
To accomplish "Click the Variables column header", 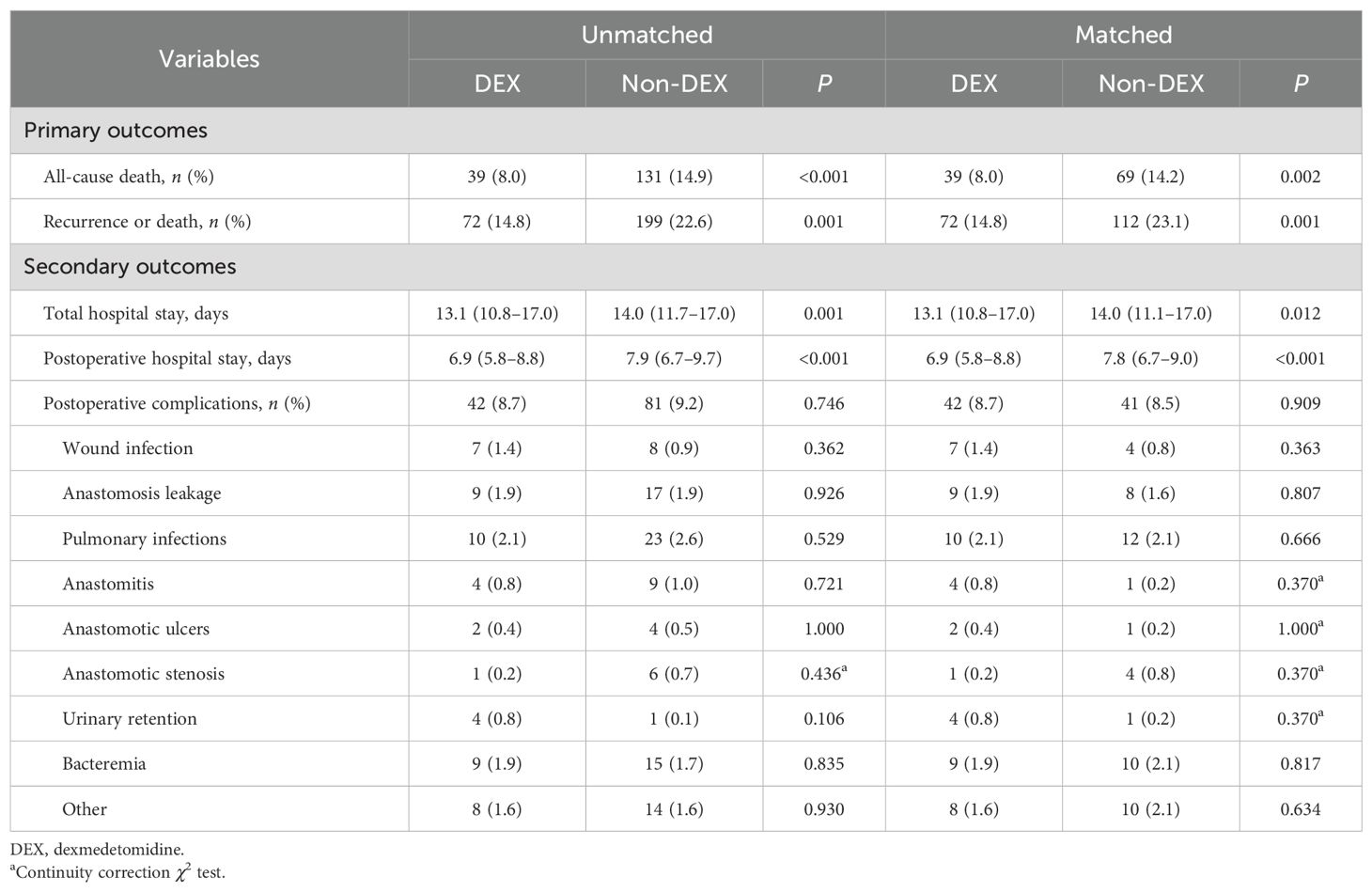I will 209,58.
